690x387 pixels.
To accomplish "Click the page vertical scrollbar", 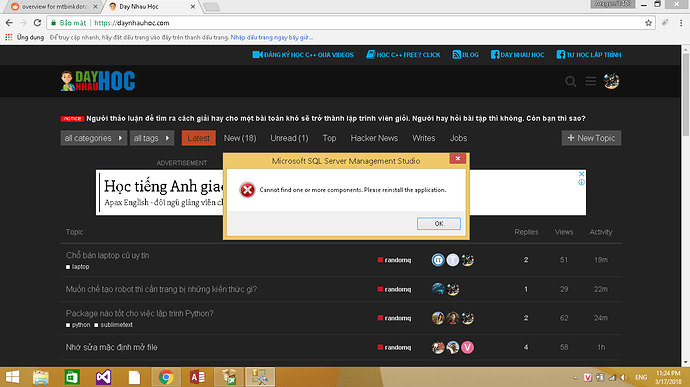I will pyautogui.click(x=686, y=205).
